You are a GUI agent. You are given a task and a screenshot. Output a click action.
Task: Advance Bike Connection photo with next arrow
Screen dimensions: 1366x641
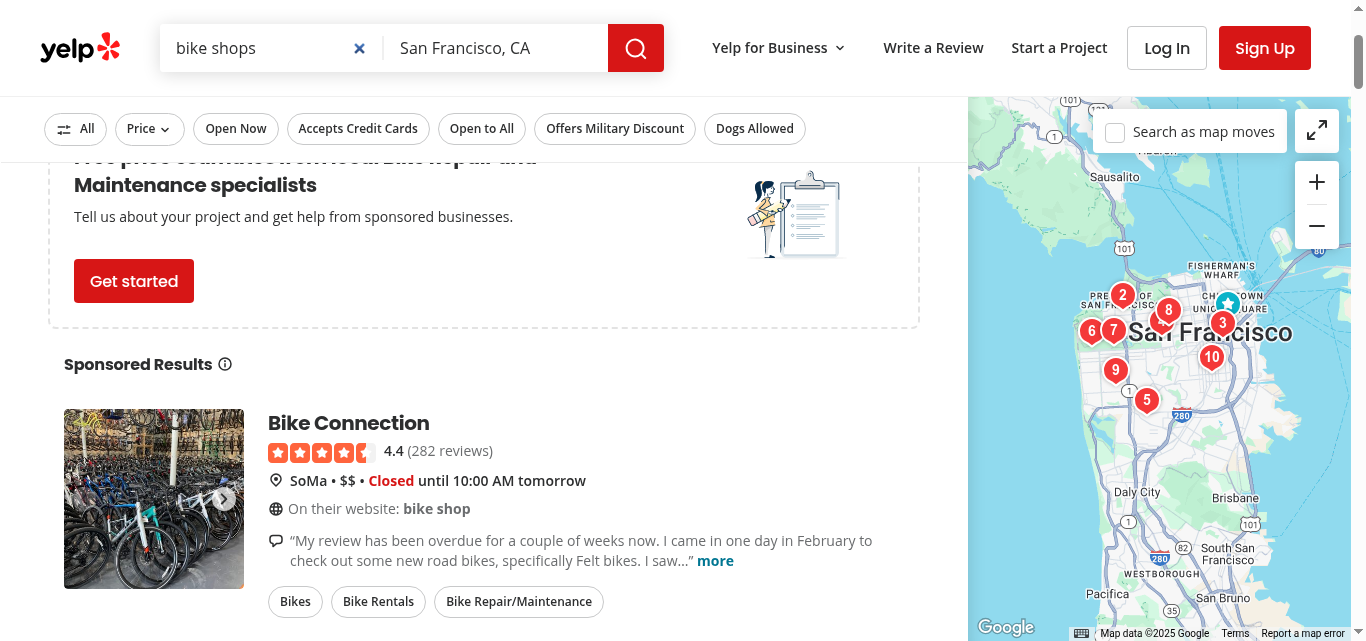point(225,499)
